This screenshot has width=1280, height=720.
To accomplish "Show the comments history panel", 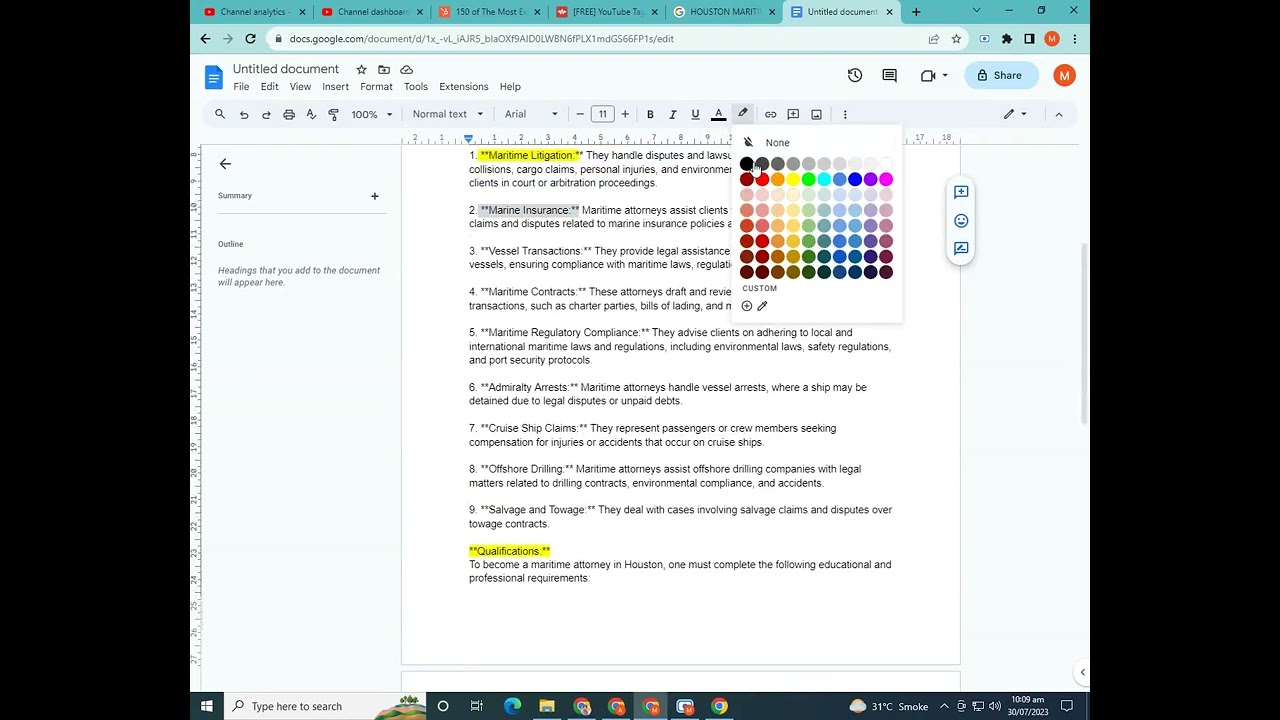I will (x=889, y=75).
